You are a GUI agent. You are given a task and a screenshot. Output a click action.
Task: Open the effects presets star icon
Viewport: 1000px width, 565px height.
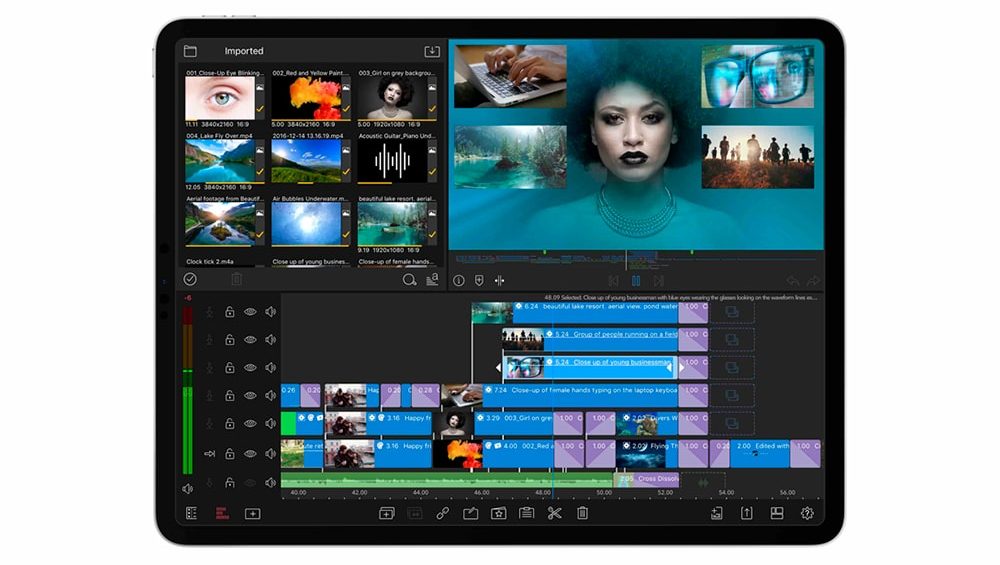click(499, 513)
